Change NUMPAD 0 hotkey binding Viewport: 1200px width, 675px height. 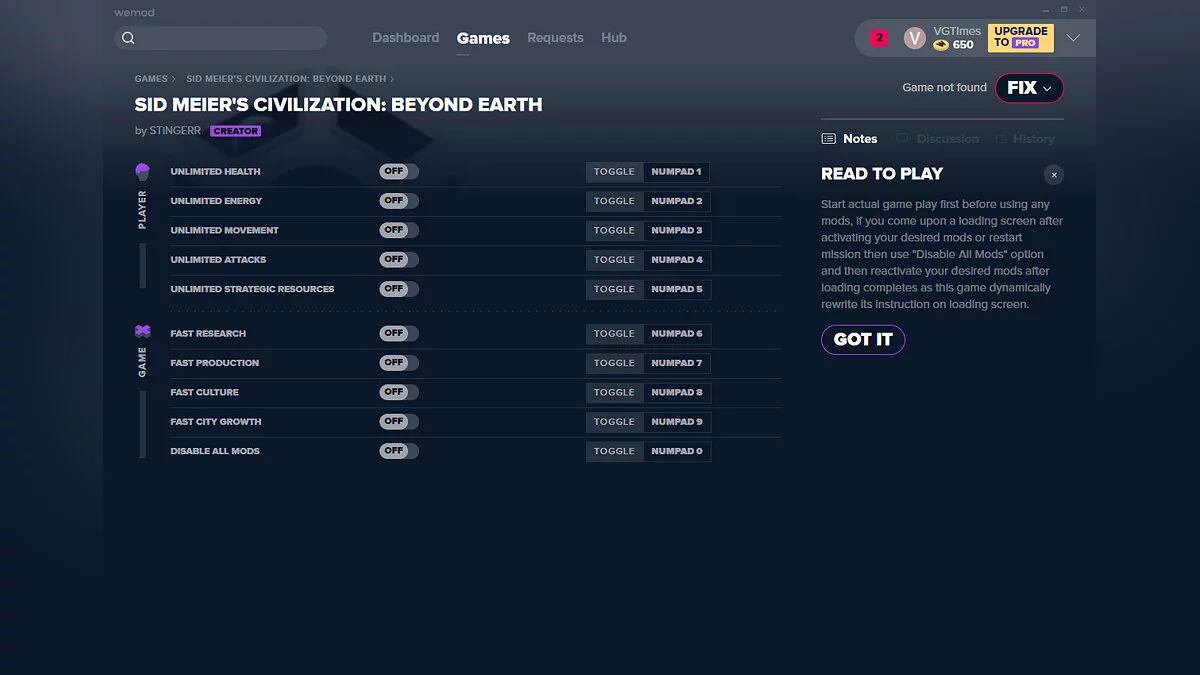point(677,451)
